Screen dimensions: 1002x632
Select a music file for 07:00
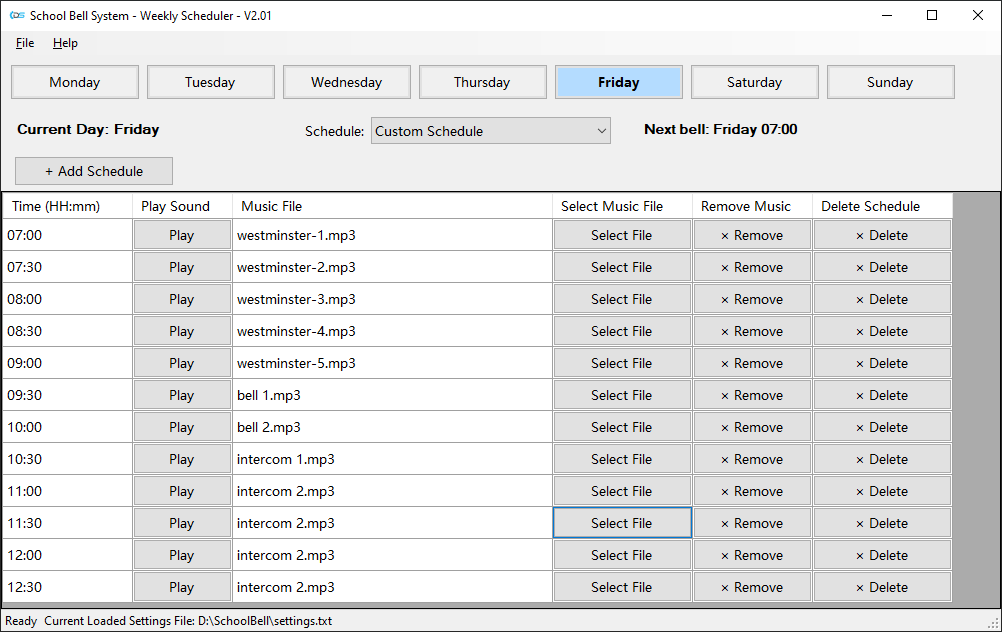[622, 235]
